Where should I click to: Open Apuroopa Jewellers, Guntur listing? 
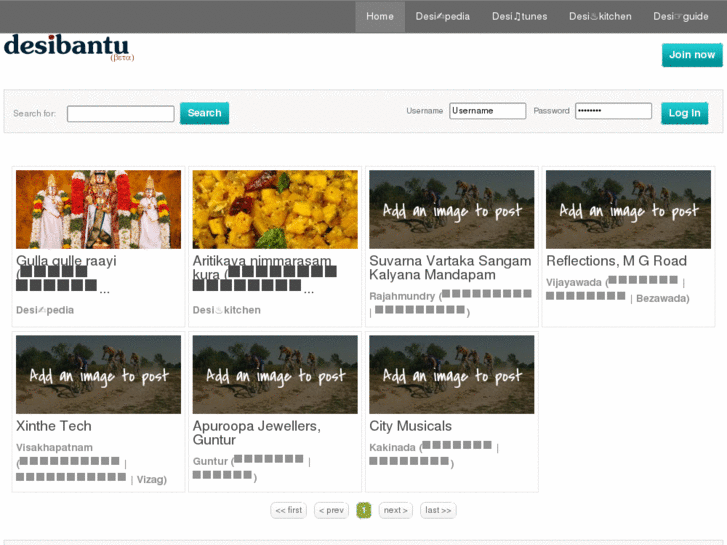(256, 433)
